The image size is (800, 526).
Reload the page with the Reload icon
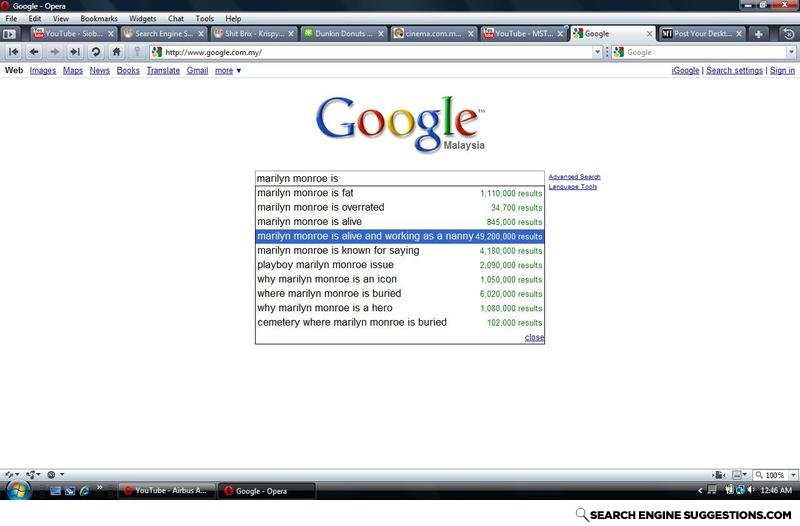point(95,52)
